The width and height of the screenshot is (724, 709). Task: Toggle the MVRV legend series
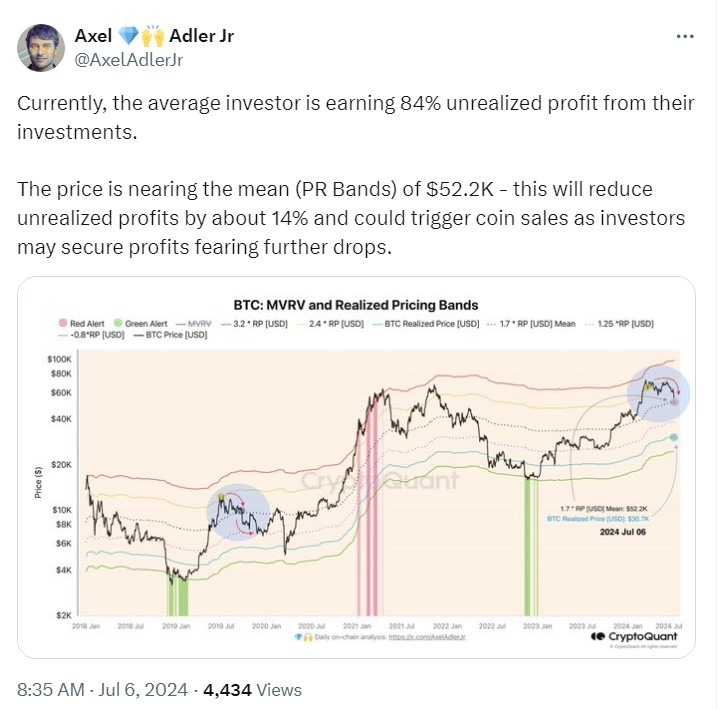pos(193,324)
